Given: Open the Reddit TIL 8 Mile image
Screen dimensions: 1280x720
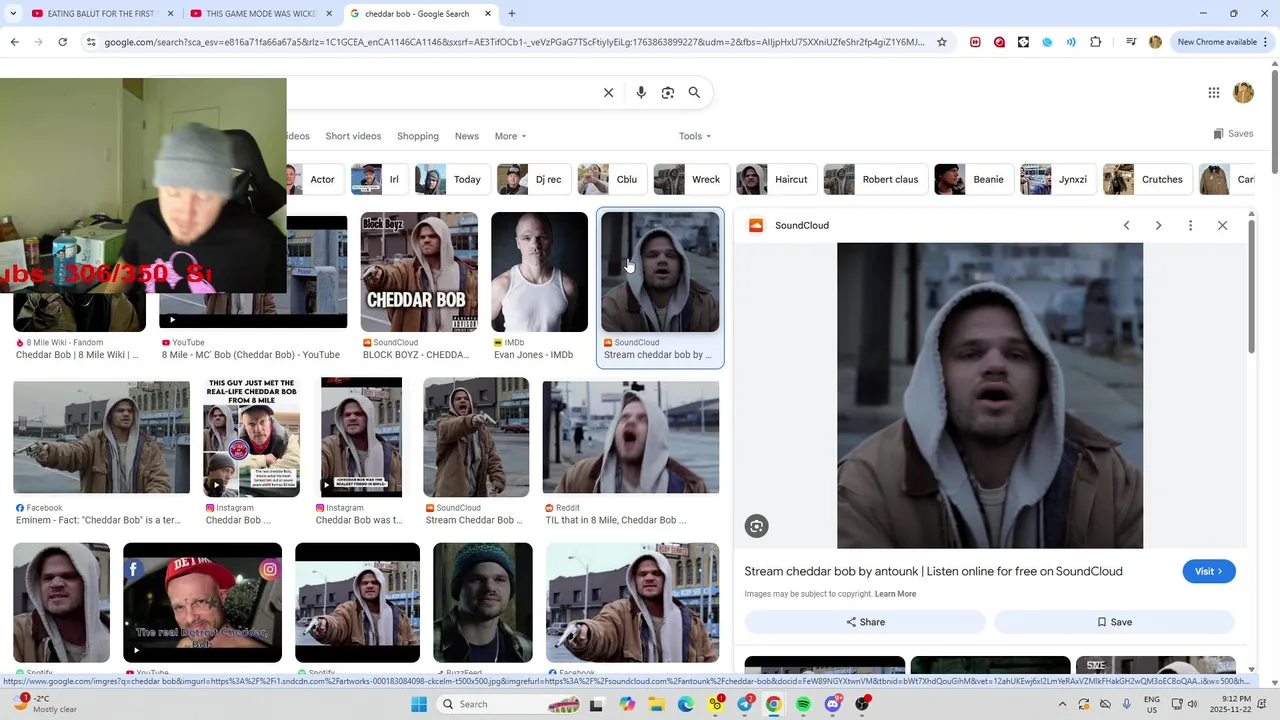Looking at the screenshot, I should tap(631, 437).
